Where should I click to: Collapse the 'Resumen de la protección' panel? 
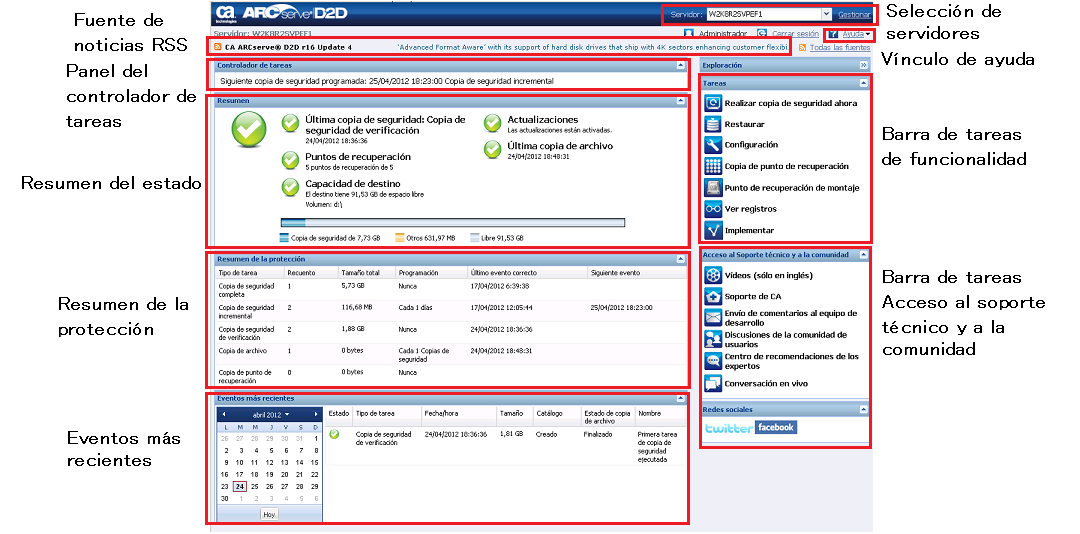tap(680, 259)
